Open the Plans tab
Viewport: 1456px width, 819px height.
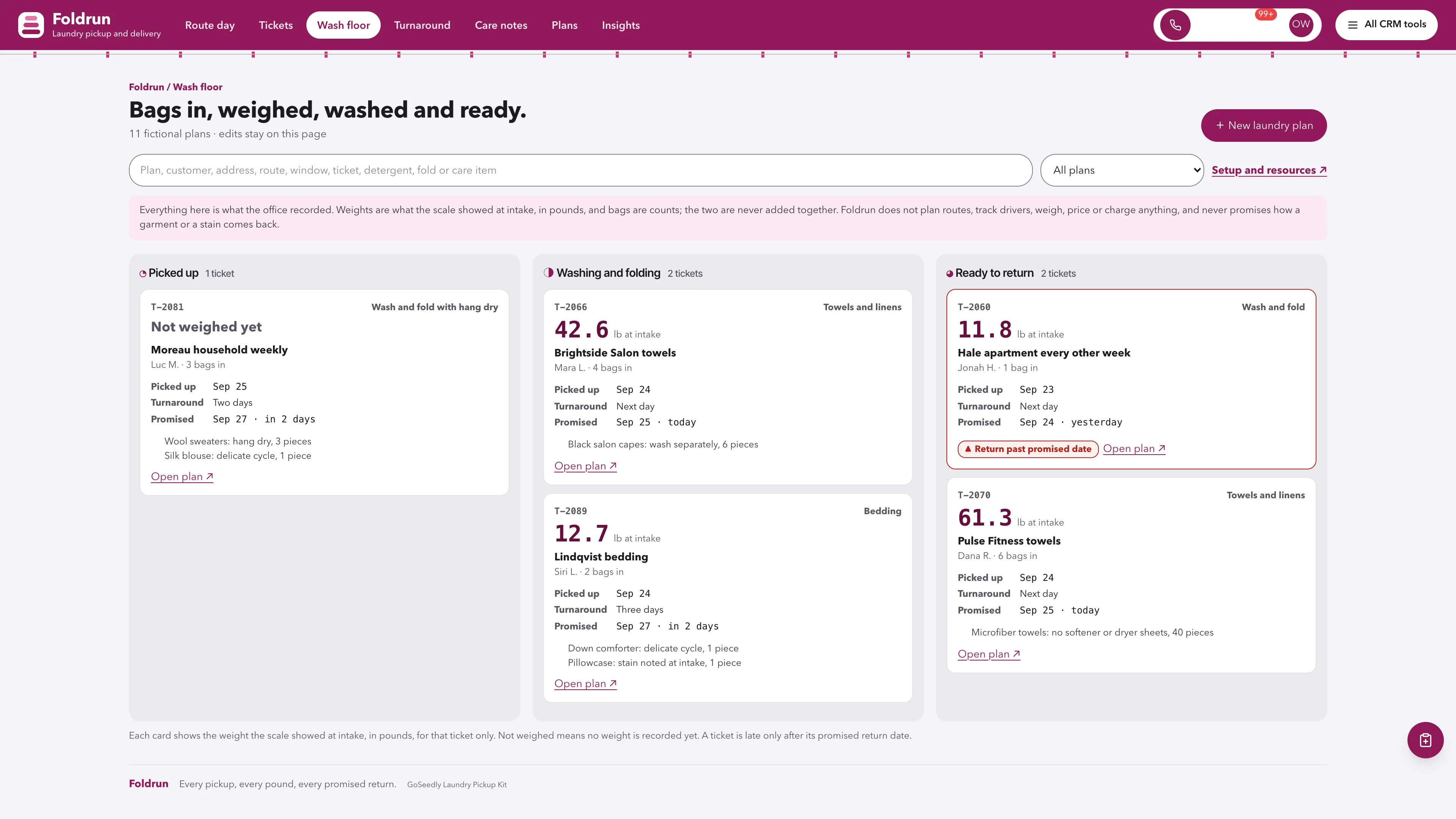(x=565, y=25)
